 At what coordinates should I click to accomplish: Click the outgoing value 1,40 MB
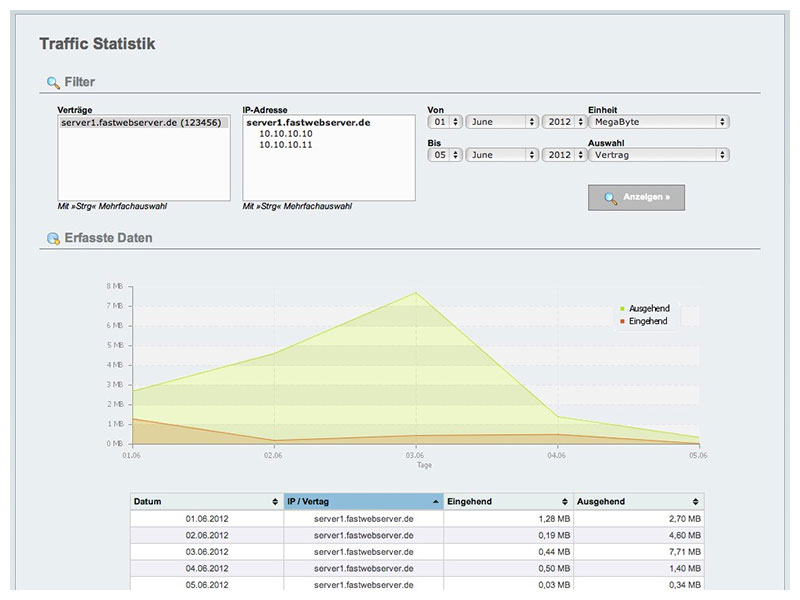coord(685,568)
